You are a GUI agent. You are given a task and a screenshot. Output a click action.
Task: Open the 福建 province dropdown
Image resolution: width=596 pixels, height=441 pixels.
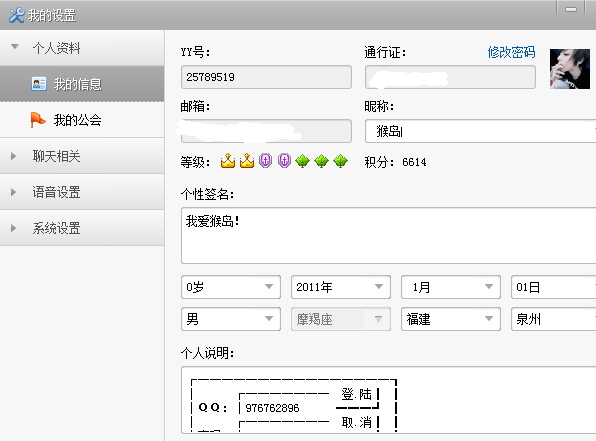(x=450, y=319)
